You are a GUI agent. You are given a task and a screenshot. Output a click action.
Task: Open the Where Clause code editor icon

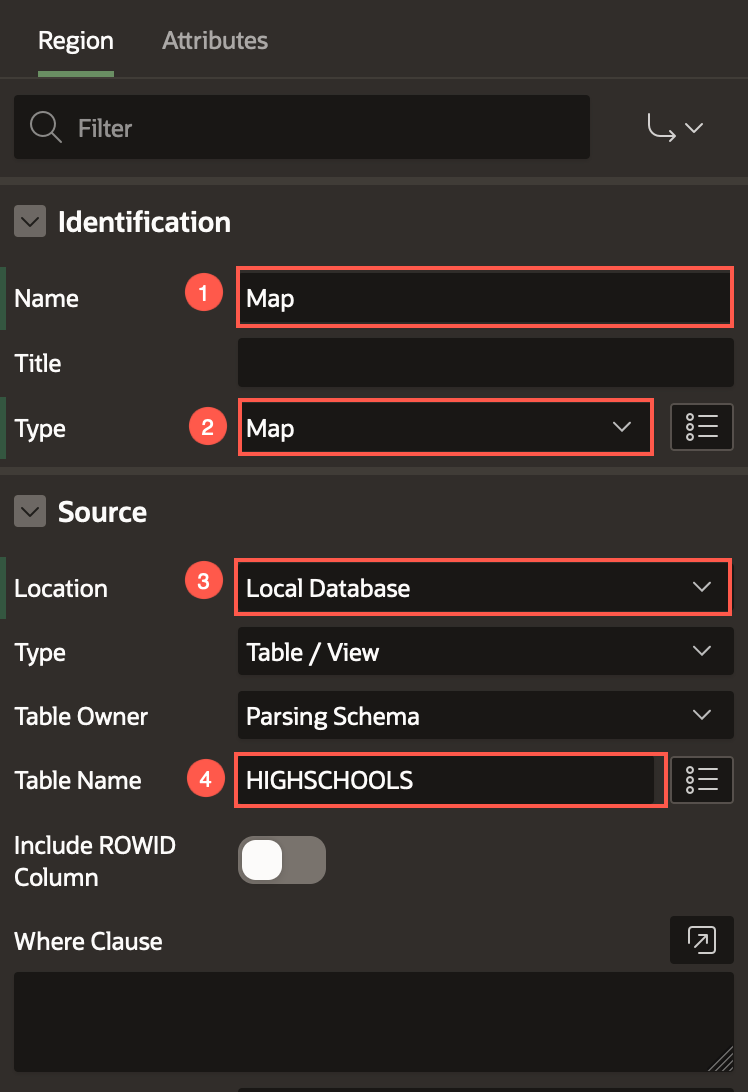click(x=701, y=940)
